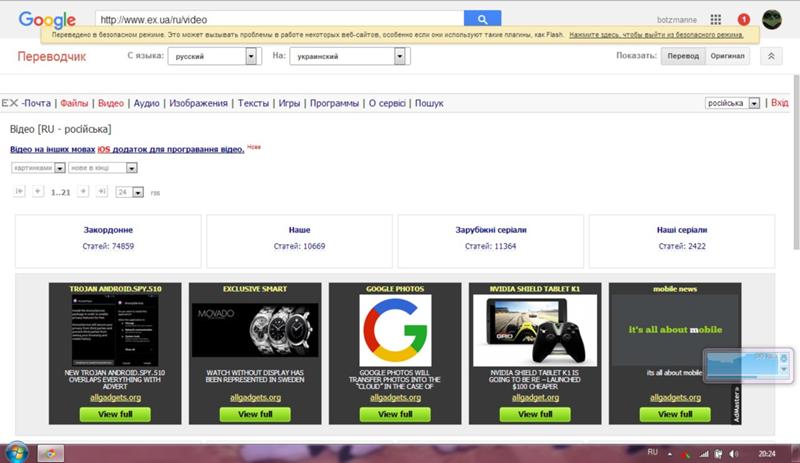The width and height of the screenshot is (800, 463).
Task: Open the red notifications badge
Action: 743,19
